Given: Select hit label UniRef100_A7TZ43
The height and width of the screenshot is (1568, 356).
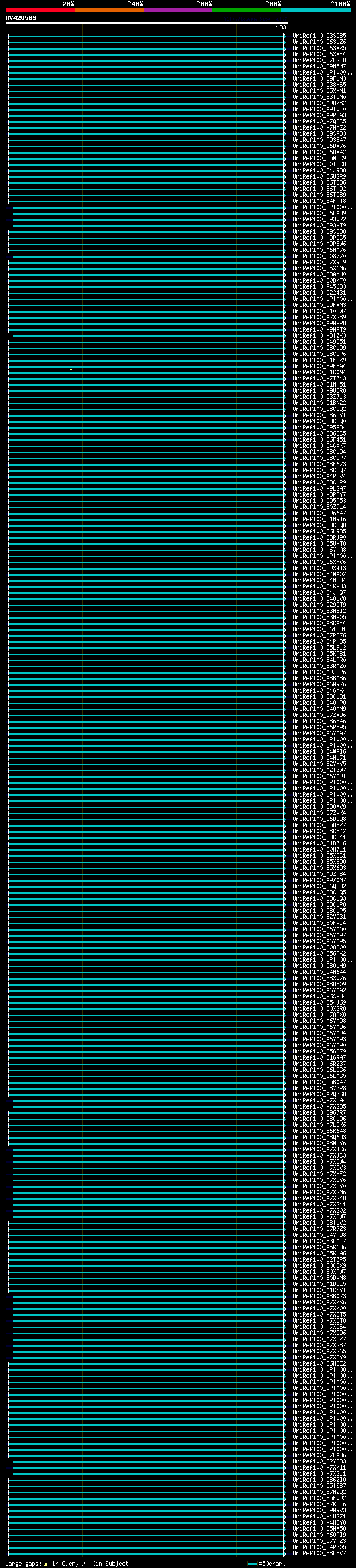Looking at the screenshot, I should click(319, 379).
